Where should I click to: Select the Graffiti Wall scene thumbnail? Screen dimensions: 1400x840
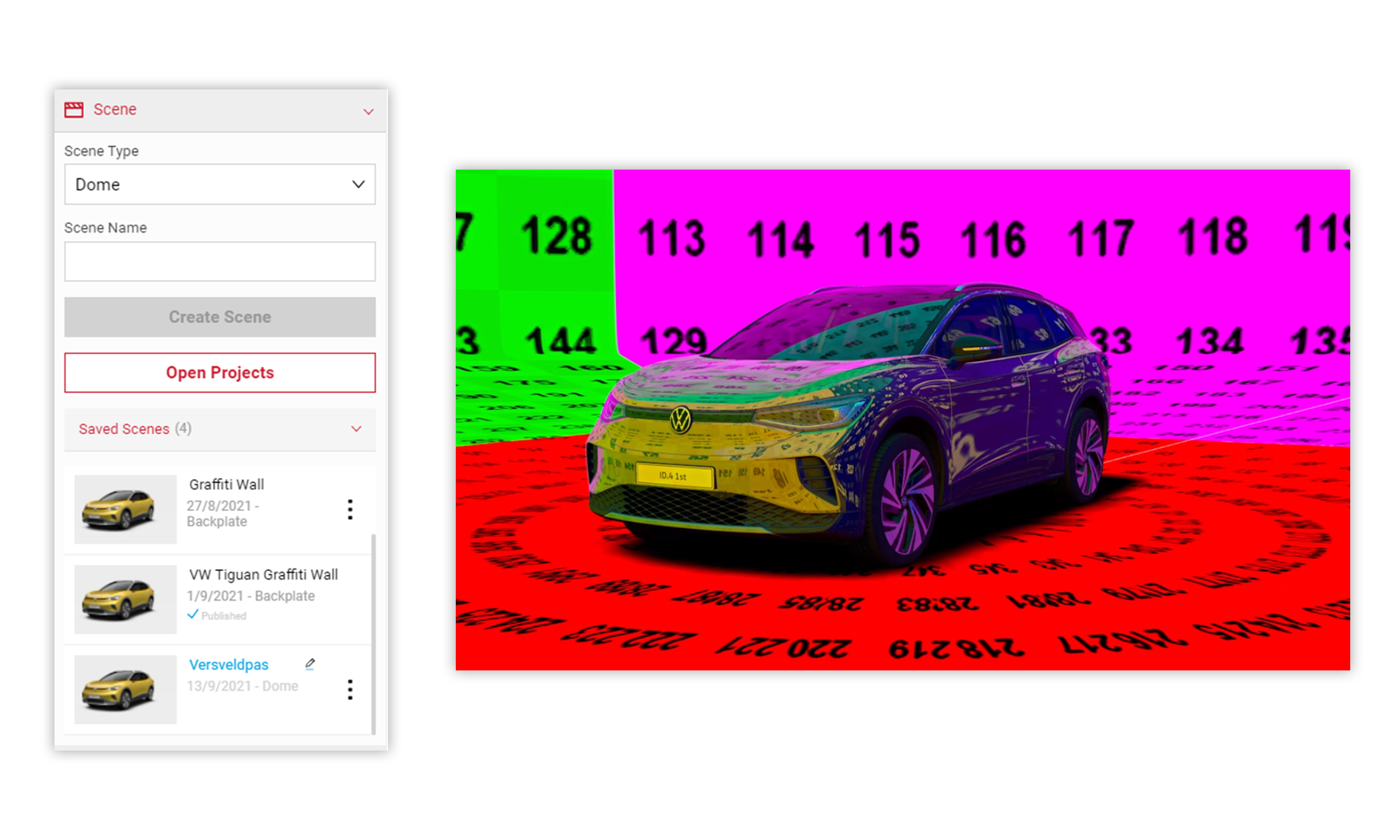[x=125, y=509]
